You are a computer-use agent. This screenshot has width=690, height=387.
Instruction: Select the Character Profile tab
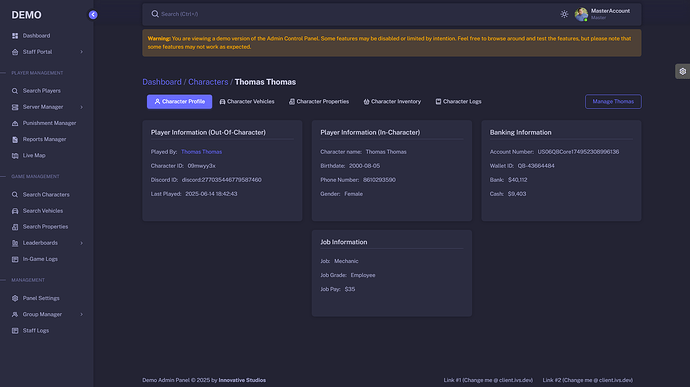coord(180,102)
